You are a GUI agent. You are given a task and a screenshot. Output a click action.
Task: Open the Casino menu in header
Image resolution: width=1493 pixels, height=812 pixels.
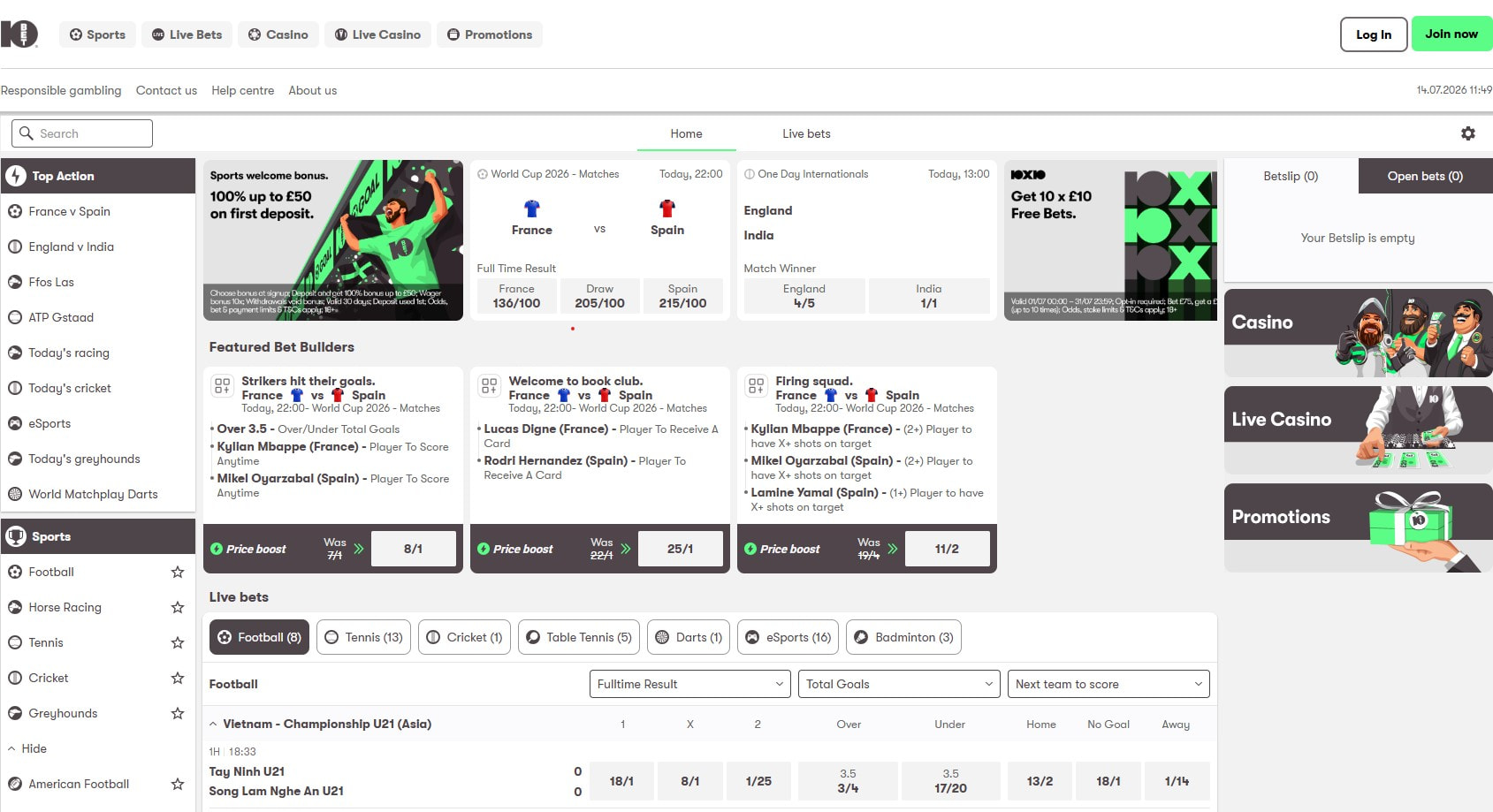pyautogui.click(x=278, y=34)
